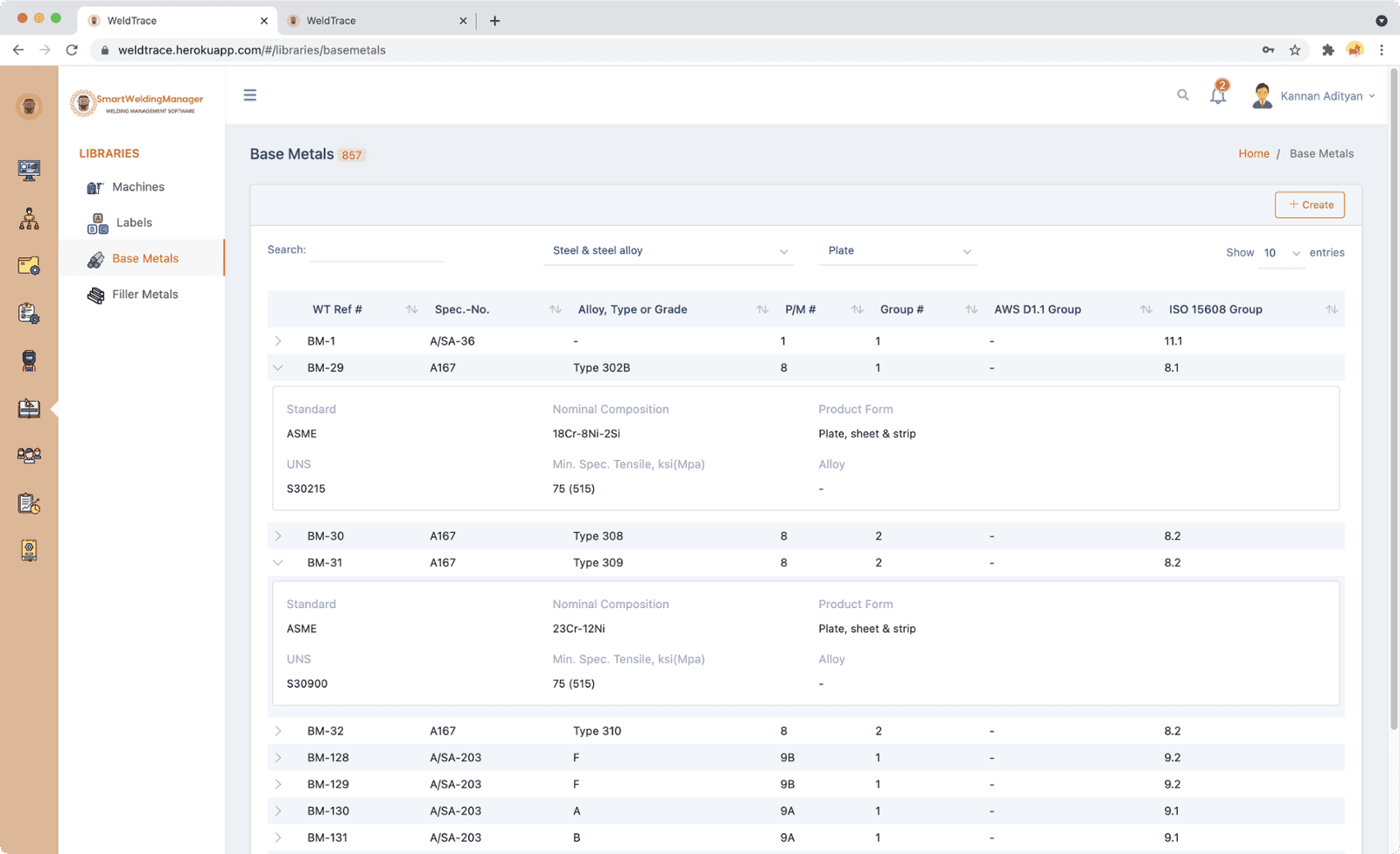
Task: Click into the Search input field
Action: pyautogui.click(x=376, y=251)
